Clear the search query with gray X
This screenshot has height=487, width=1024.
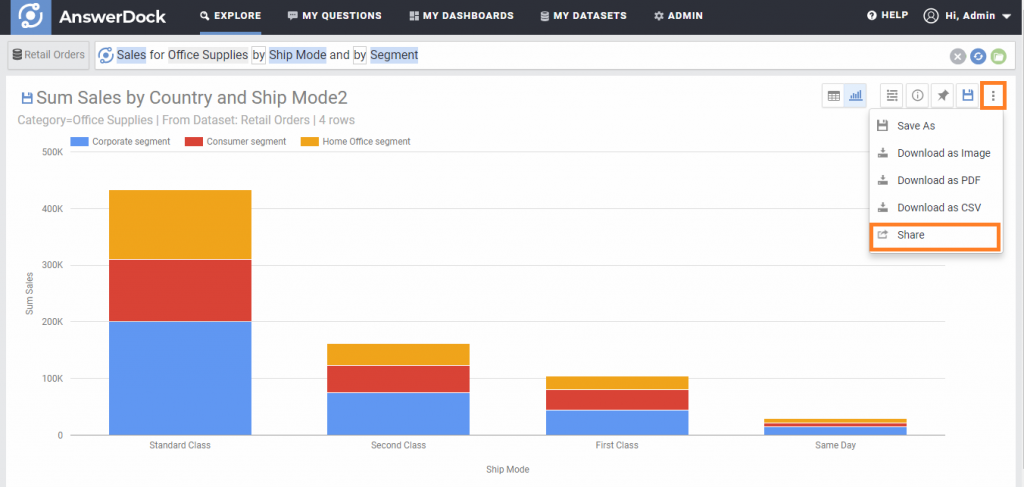click(958, 56)
